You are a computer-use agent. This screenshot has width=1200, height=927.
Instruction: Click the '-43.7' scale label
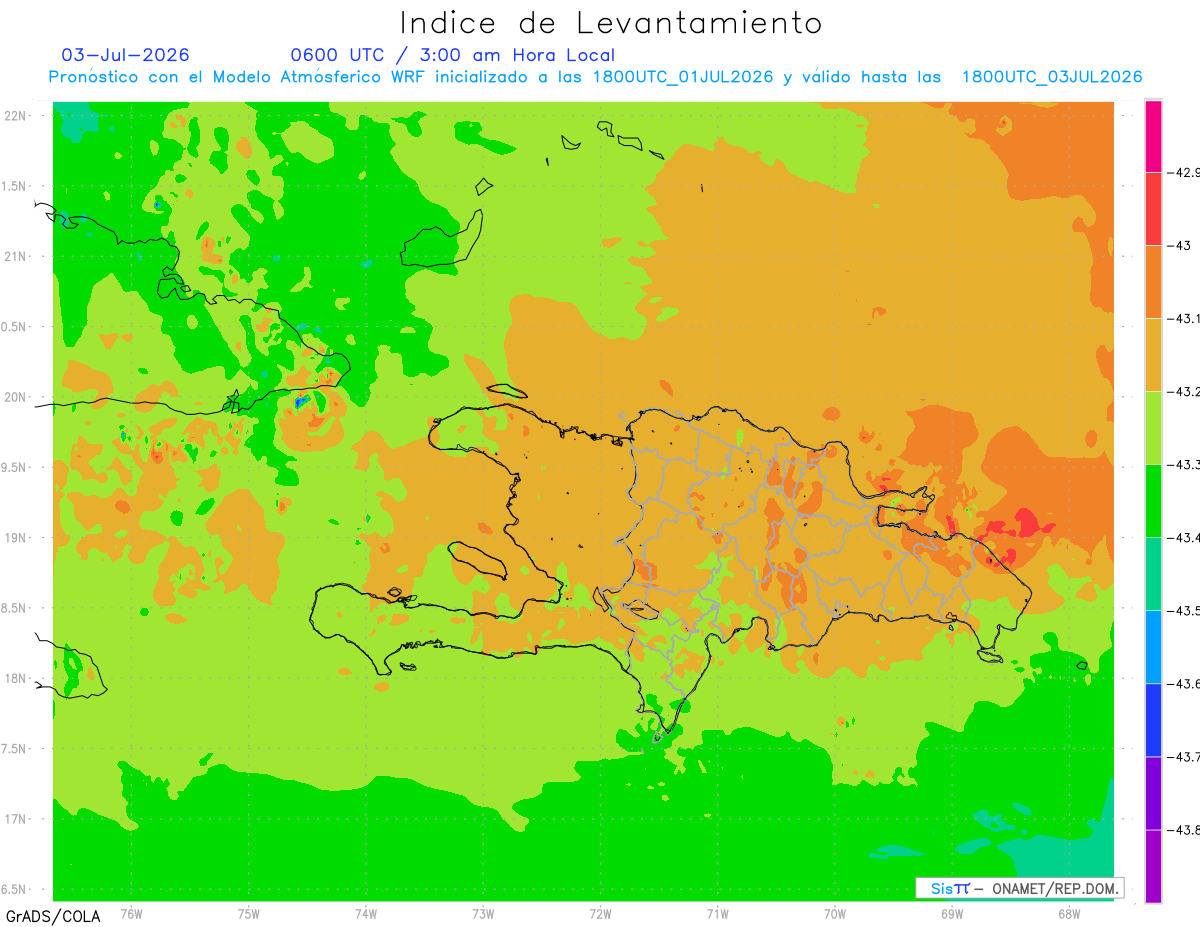[1182, 756]
